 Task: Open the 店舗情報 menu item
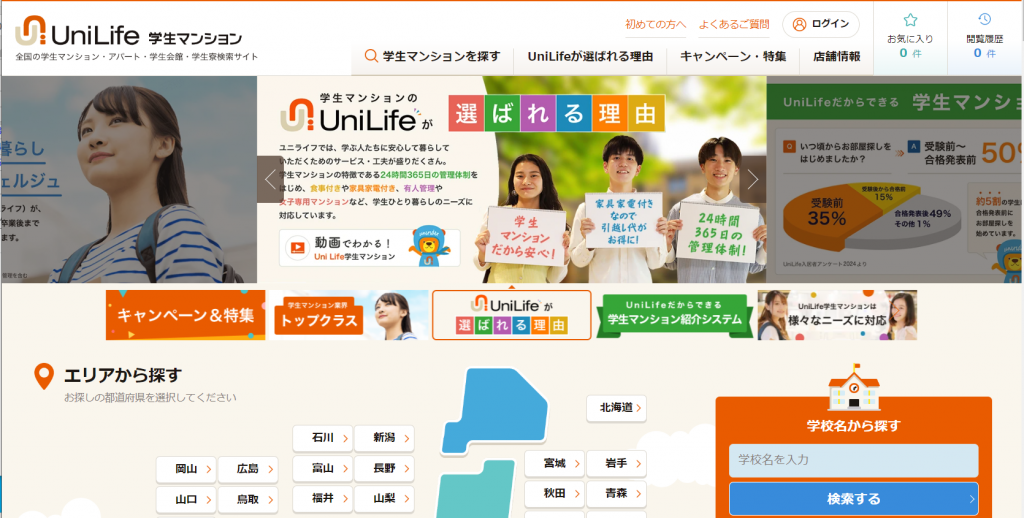pyautogui.click(x=837, y=56)
